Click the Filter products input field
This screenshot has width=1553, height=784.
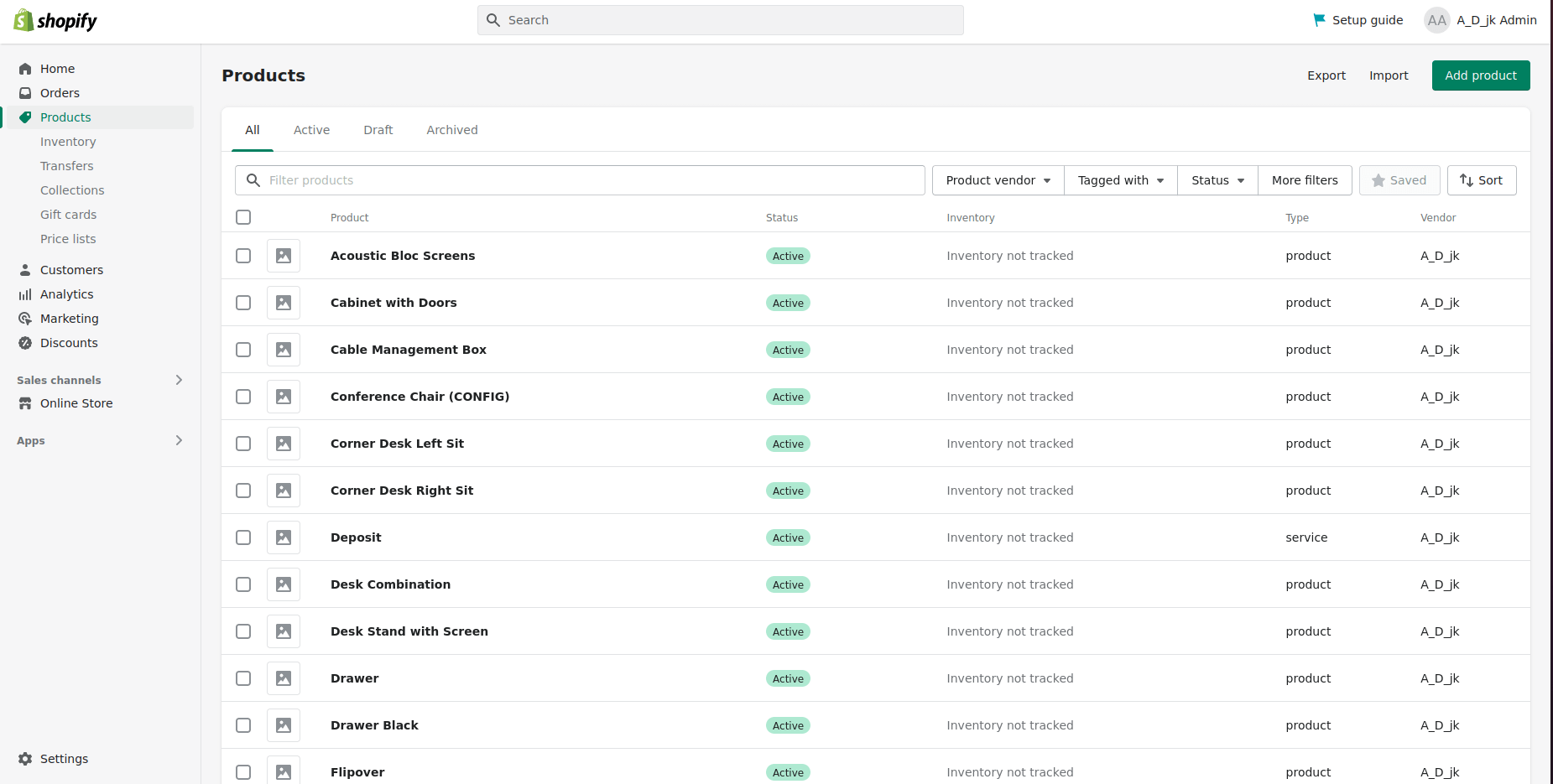point(580,180)
